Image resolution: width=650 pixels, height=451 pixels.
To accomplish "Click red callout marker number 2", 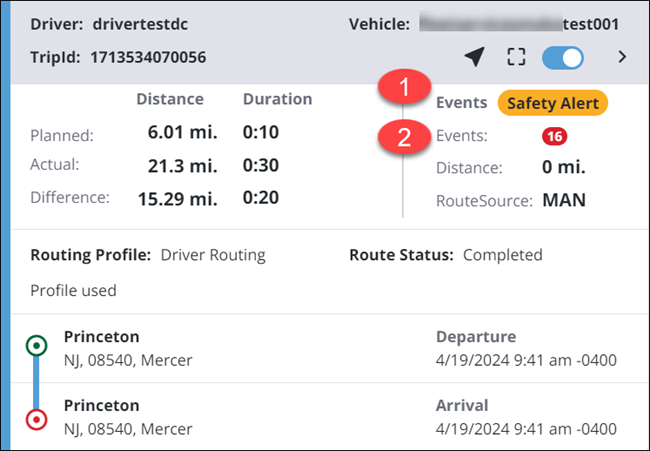I will click(404, 137).
